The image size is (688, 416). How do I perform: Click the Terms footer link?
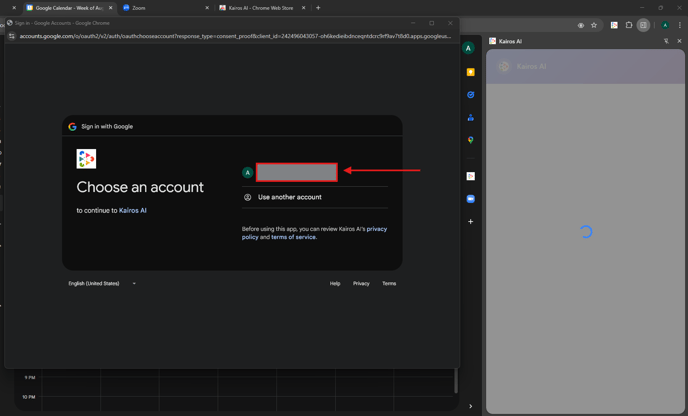point(389,284)
